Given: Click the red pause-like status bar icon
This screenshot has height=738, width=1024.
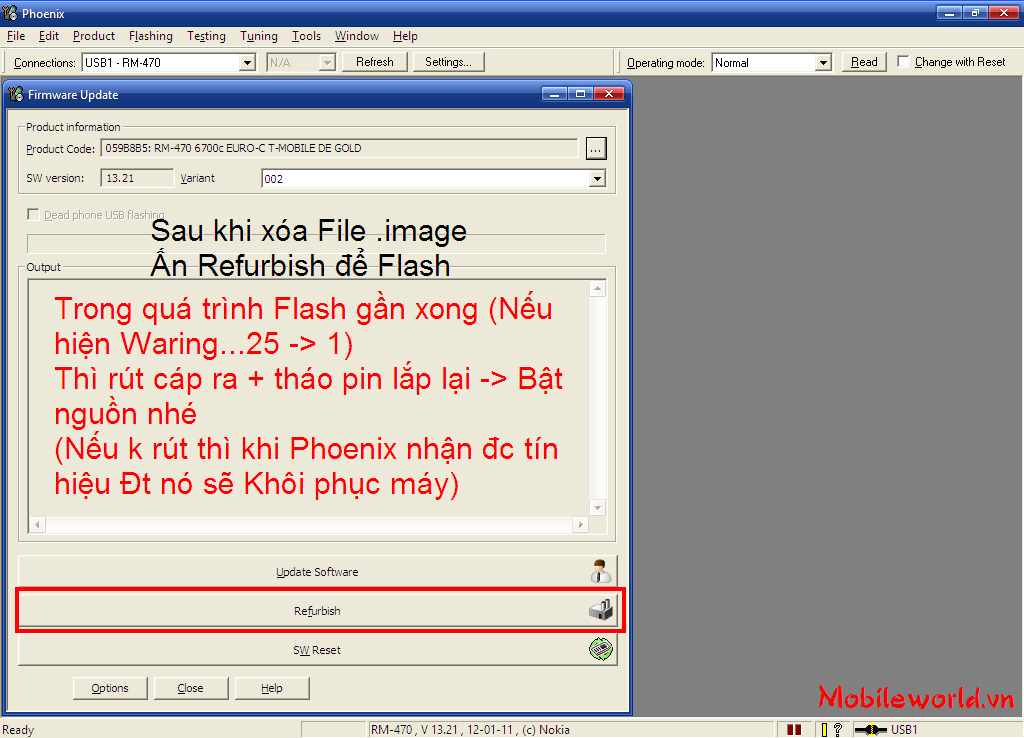Looking at the screenshot, I should click(x=794, y=730).
